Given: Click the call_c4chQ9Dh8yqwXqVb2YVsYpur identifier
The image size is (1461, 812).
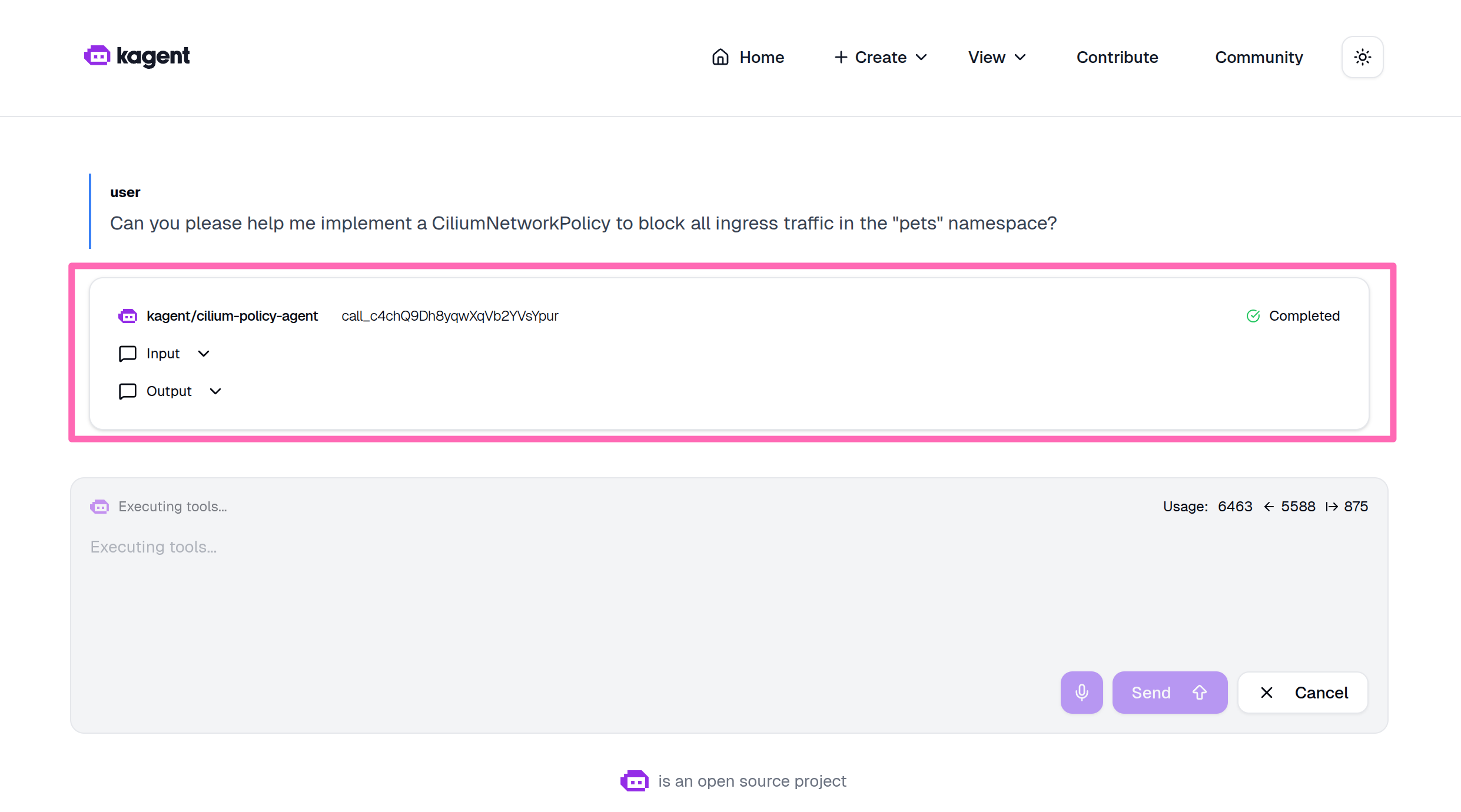Looking at the screenshot, I should 450,316.
